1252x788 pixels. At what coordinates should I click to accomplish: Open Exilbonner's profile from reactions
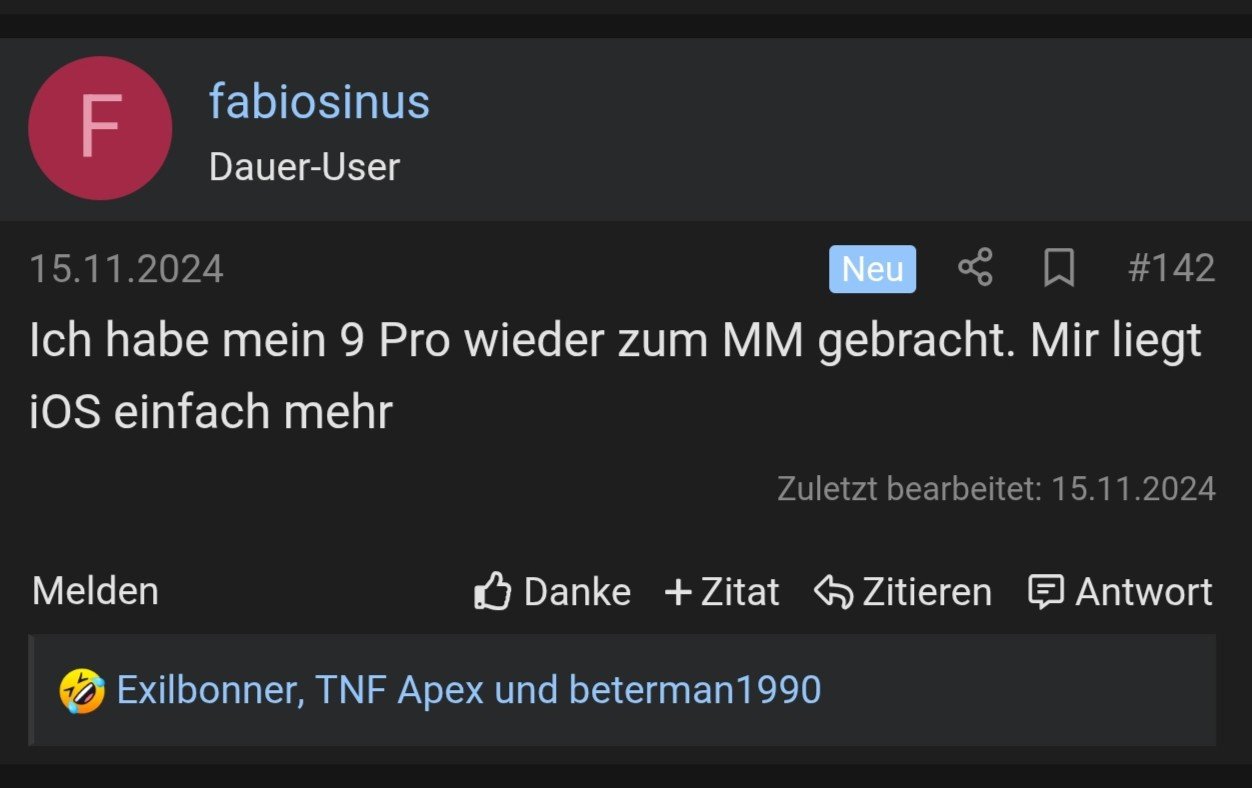coord(210,690)
